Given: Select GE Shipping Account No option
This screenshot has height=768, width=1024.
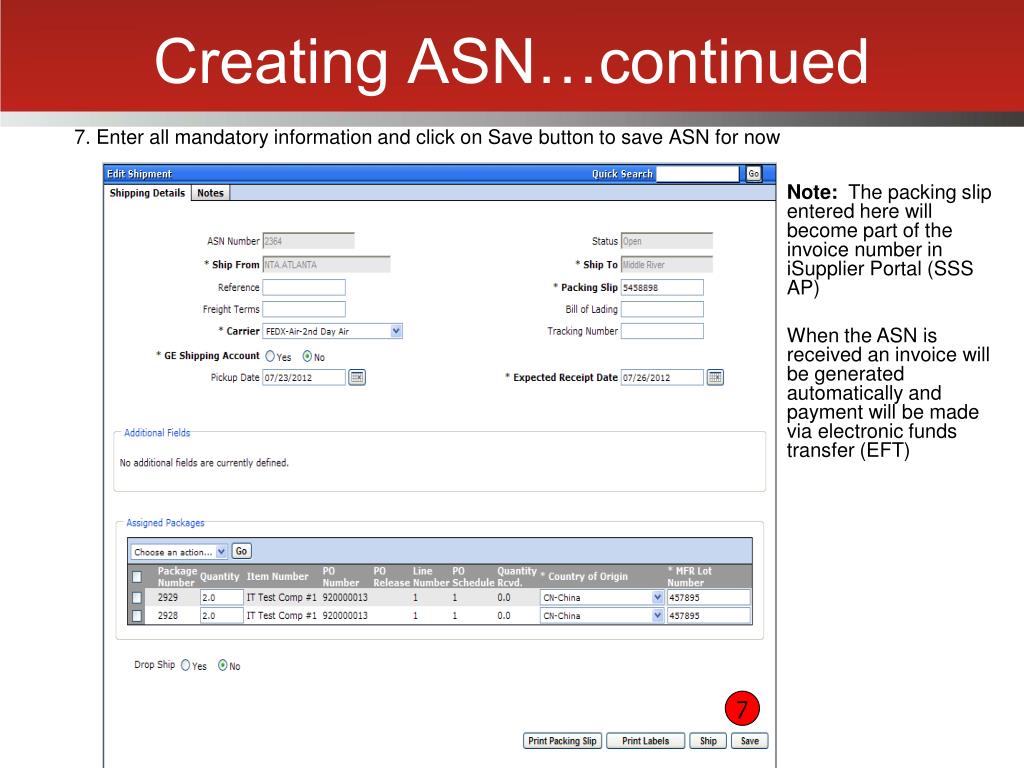Looking at the screenshot, I should [x=307, y=357].
